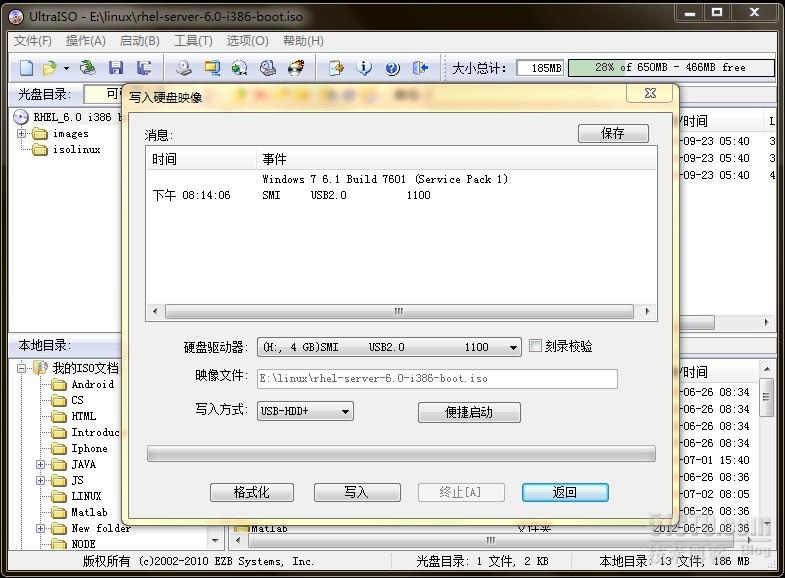Click the message list horizontal scrollbar
Image resolution: width=785 pixels, height=578 pixels.
(x=399, y=311)
